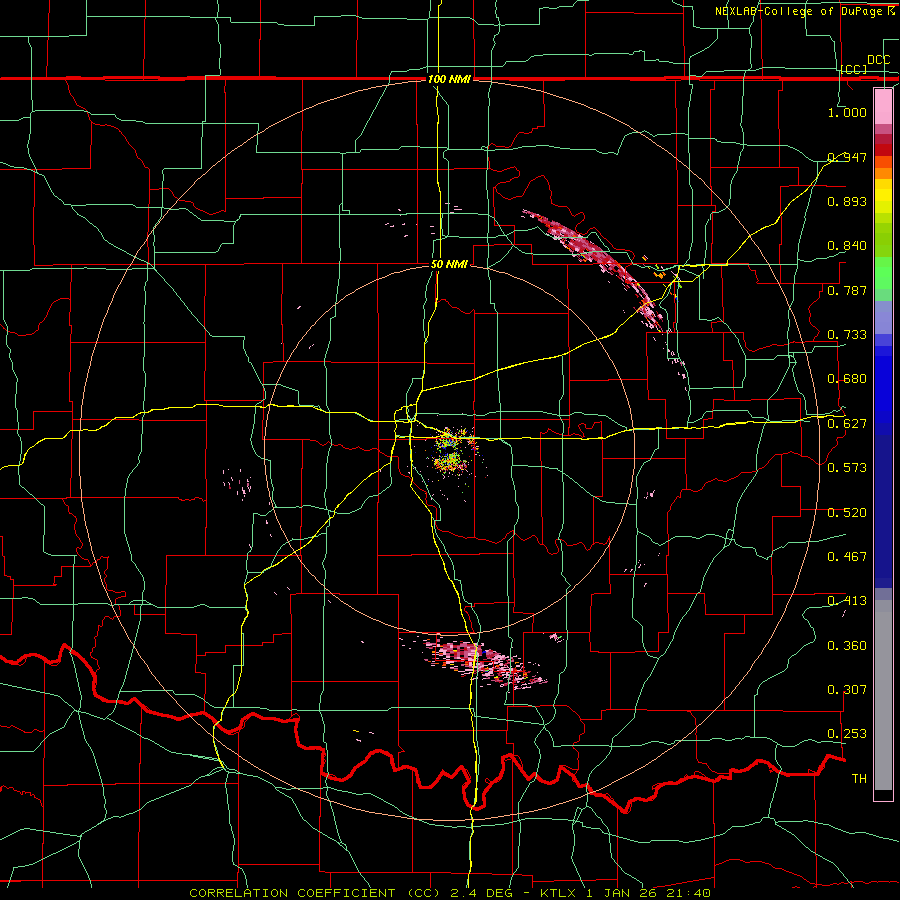Select the periwinkle color bar segment
Screen dimensions: 900x900
point(883,318)
